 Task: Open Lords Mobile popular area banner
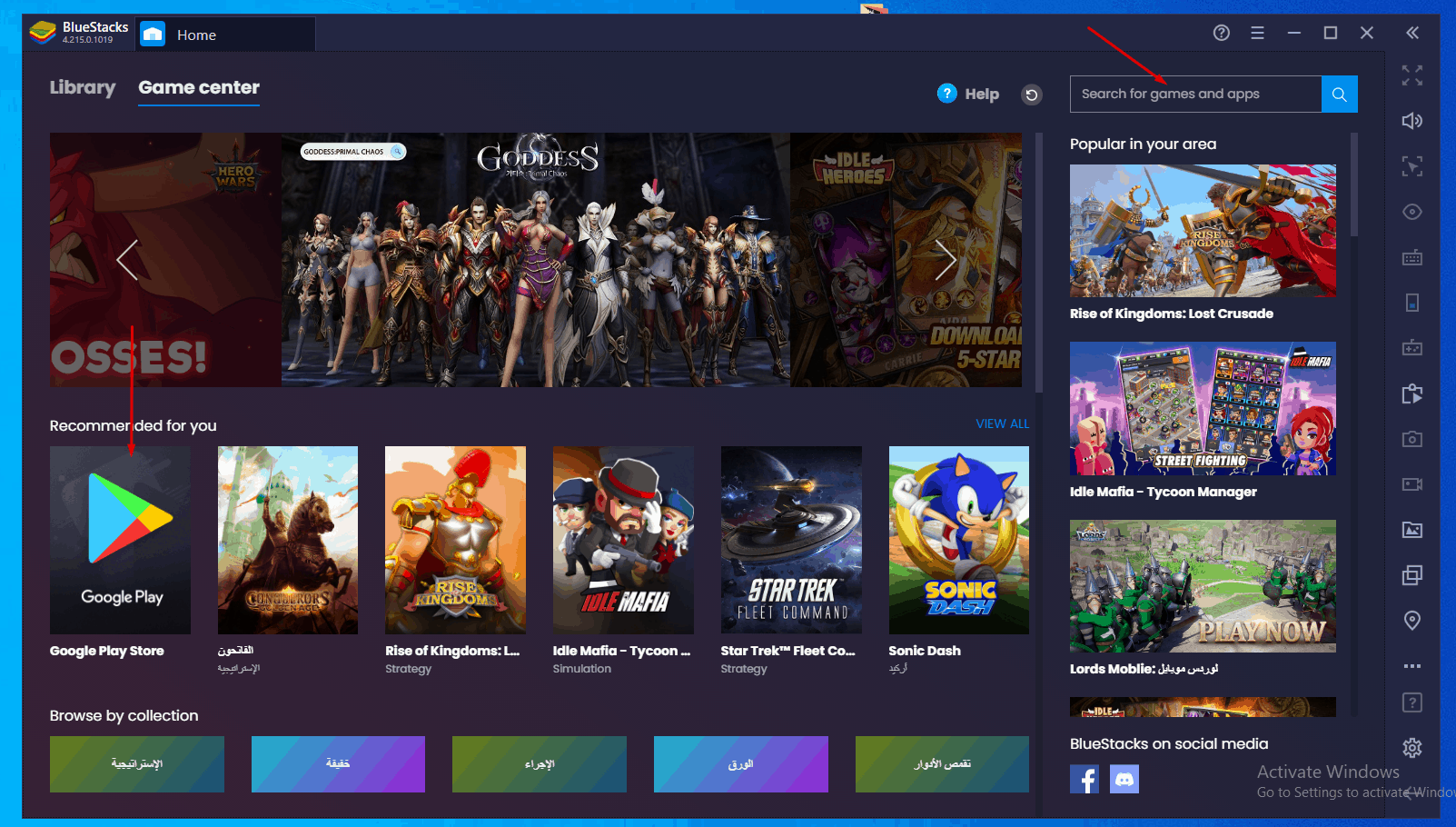pyautogui.click(x=1203, y=586)
